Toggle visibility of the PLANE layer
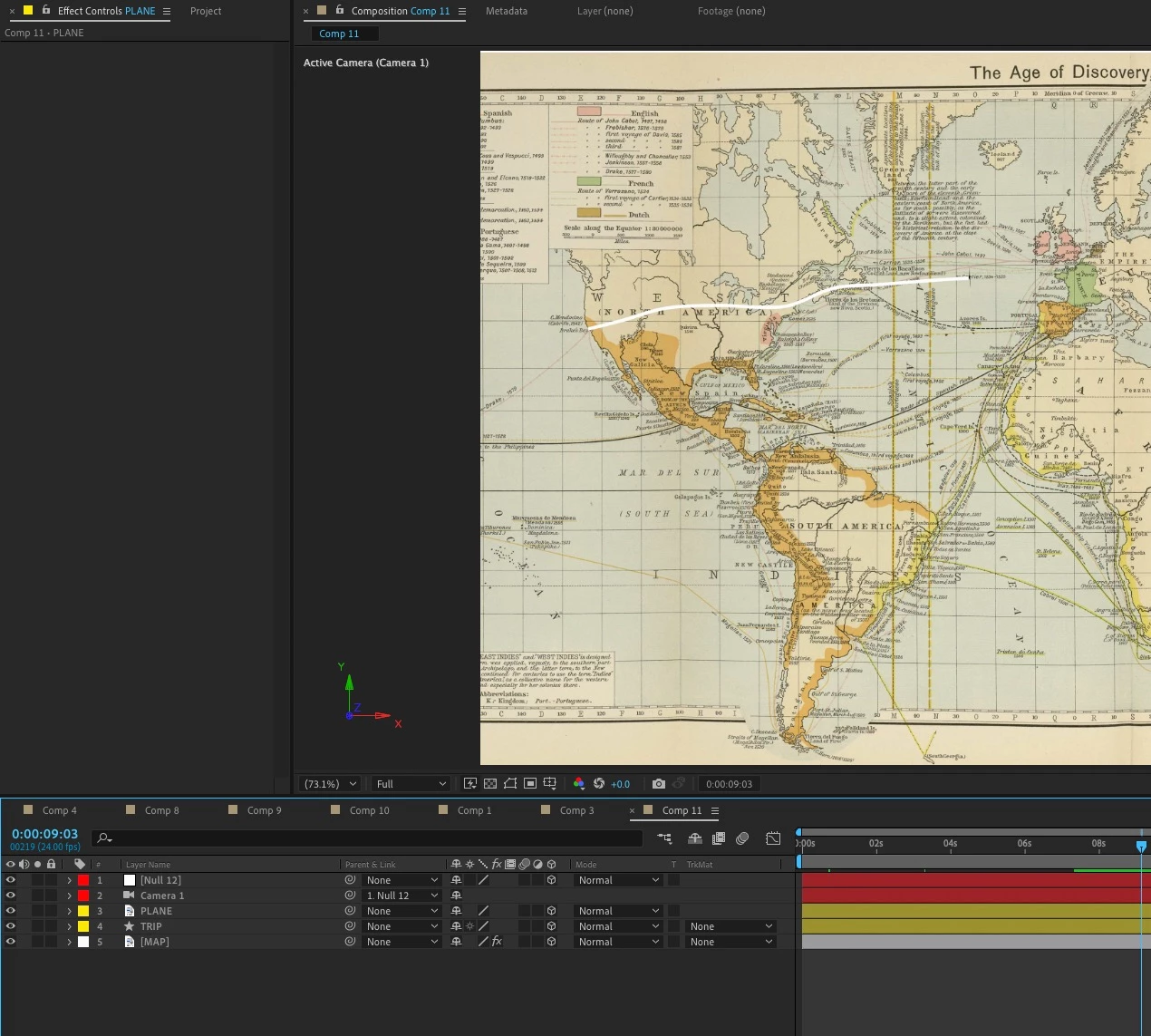 click(x=11, y=911)
